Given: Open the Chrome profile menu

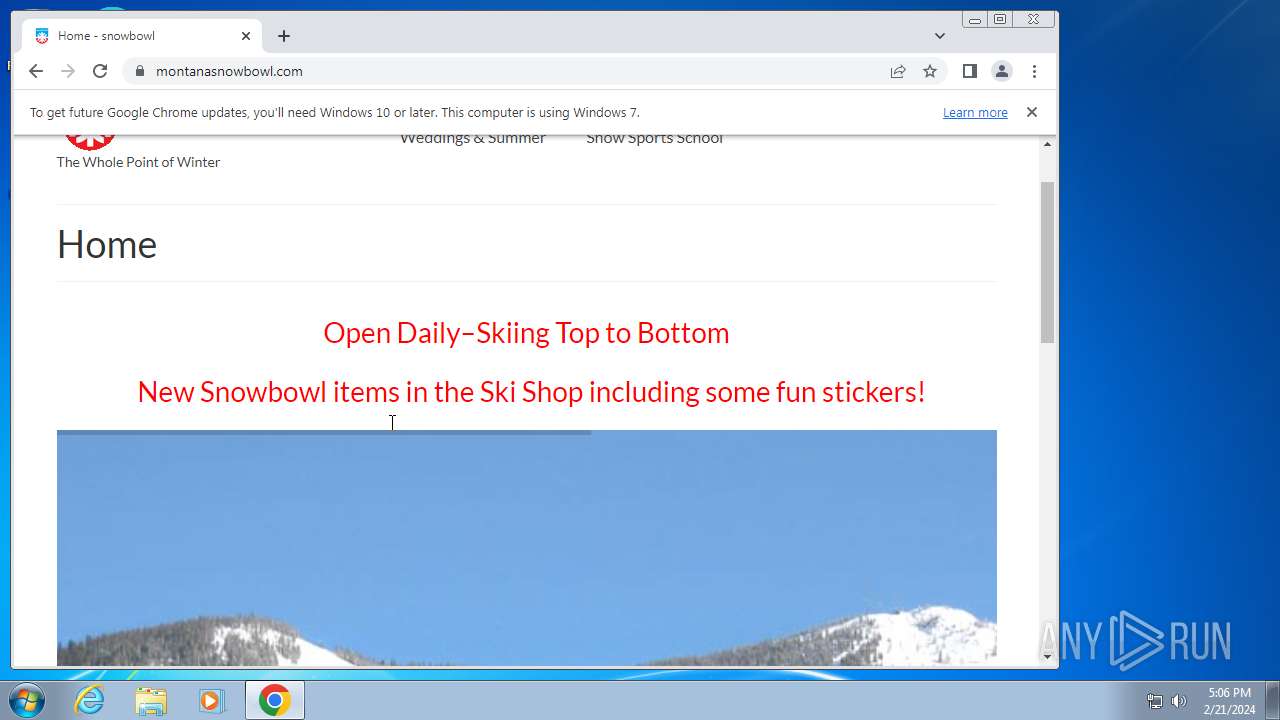Looking at the screenshot, I should [1001, 71].
